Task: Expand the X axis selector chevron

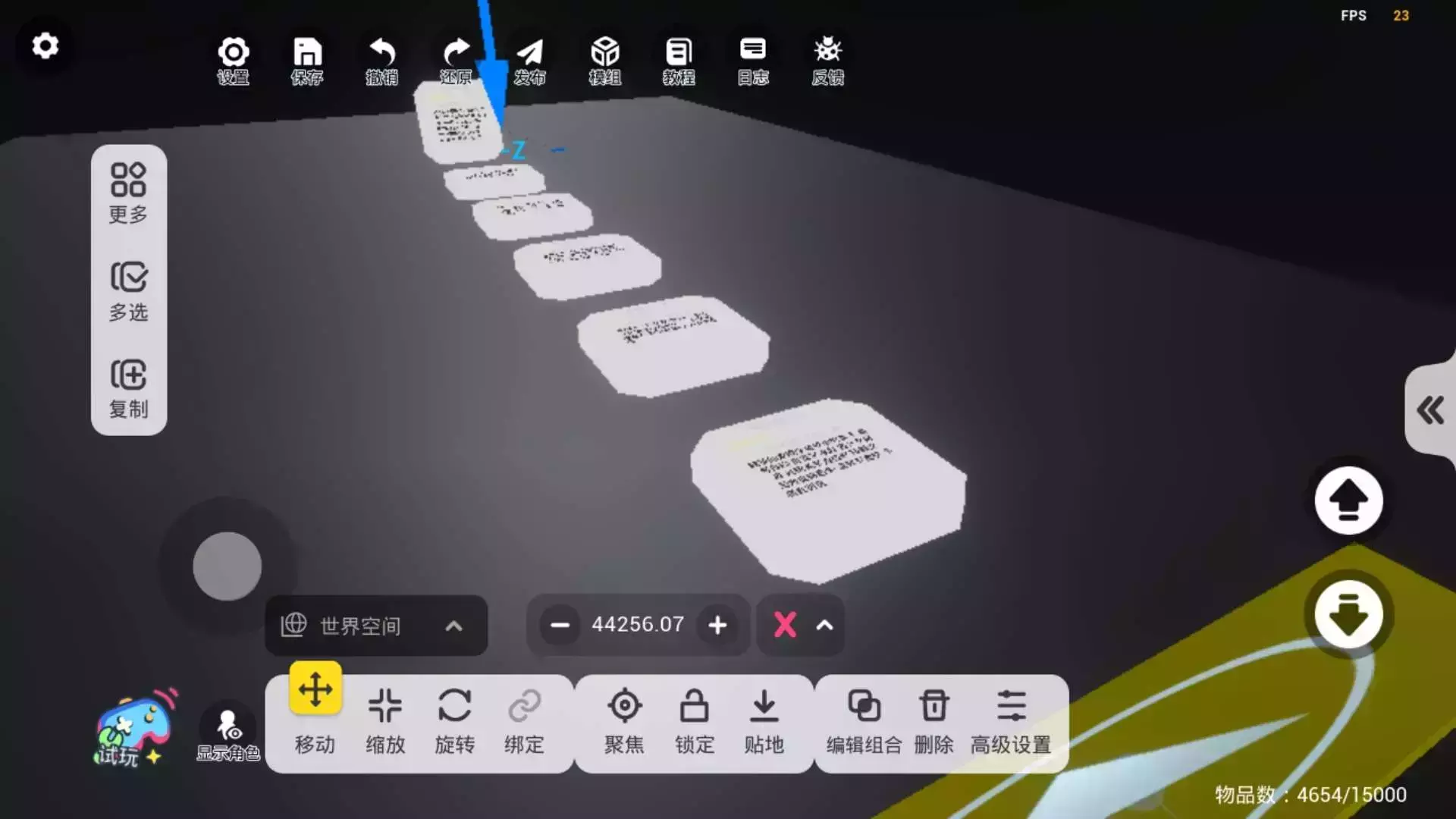Action: [824, 626]
